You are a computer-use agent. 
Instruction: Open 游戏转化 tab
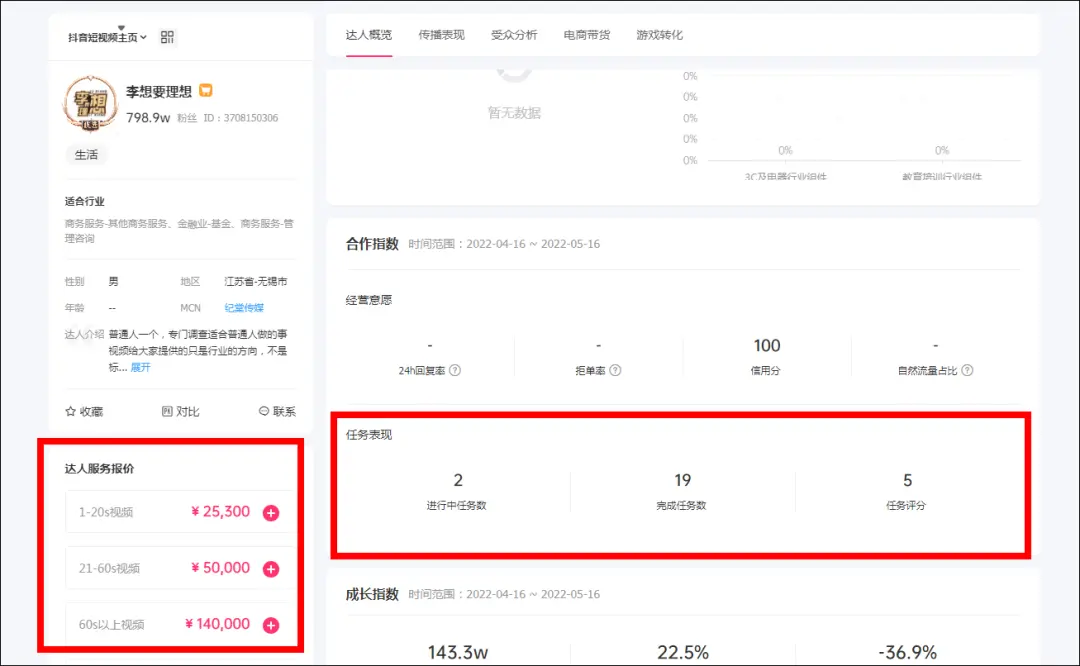660,35
